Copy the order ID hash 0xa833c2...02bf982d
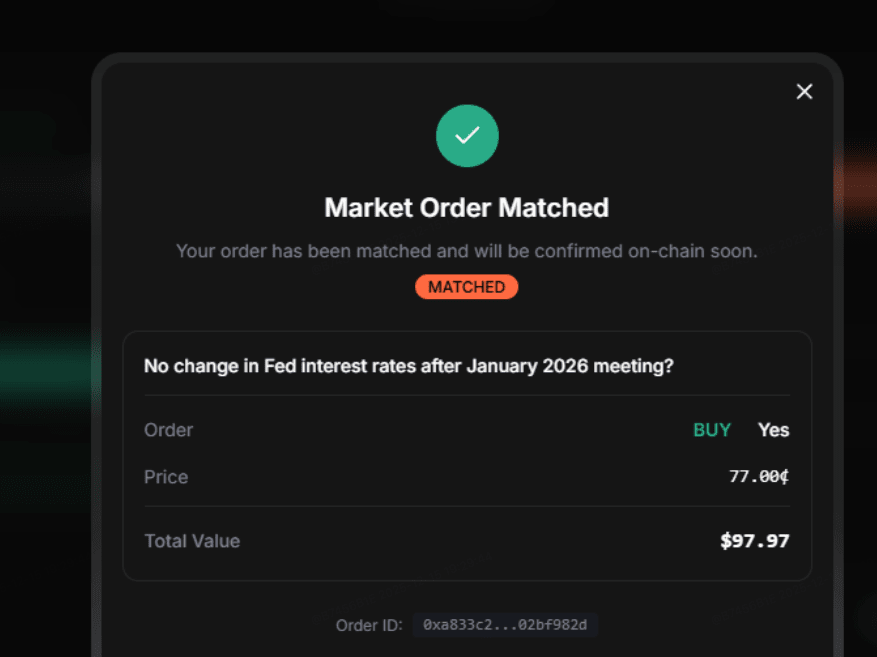 click(x=505, y=625)
